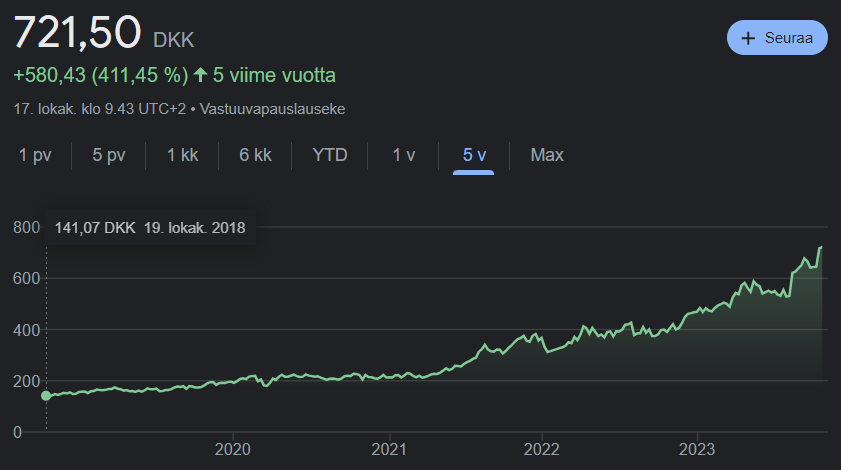
Task: Click the 2021 year axis marker
Action: (x=386, y=450)
